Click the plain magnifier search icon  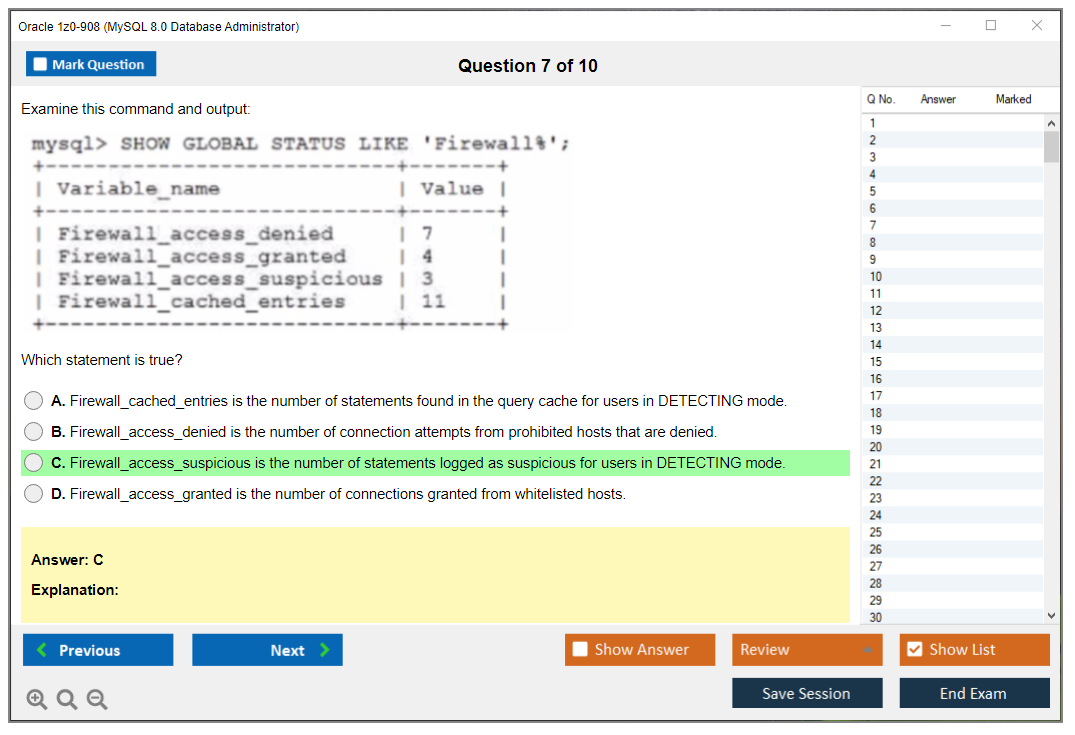[66, 699]
